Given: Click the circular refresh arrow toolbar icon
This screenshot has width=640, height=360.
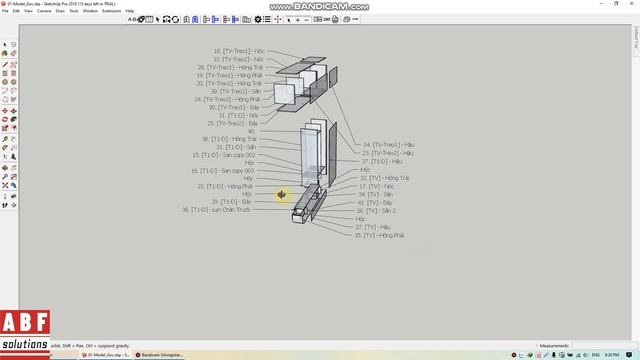Looking at the screenshot, I should point(176,19).
